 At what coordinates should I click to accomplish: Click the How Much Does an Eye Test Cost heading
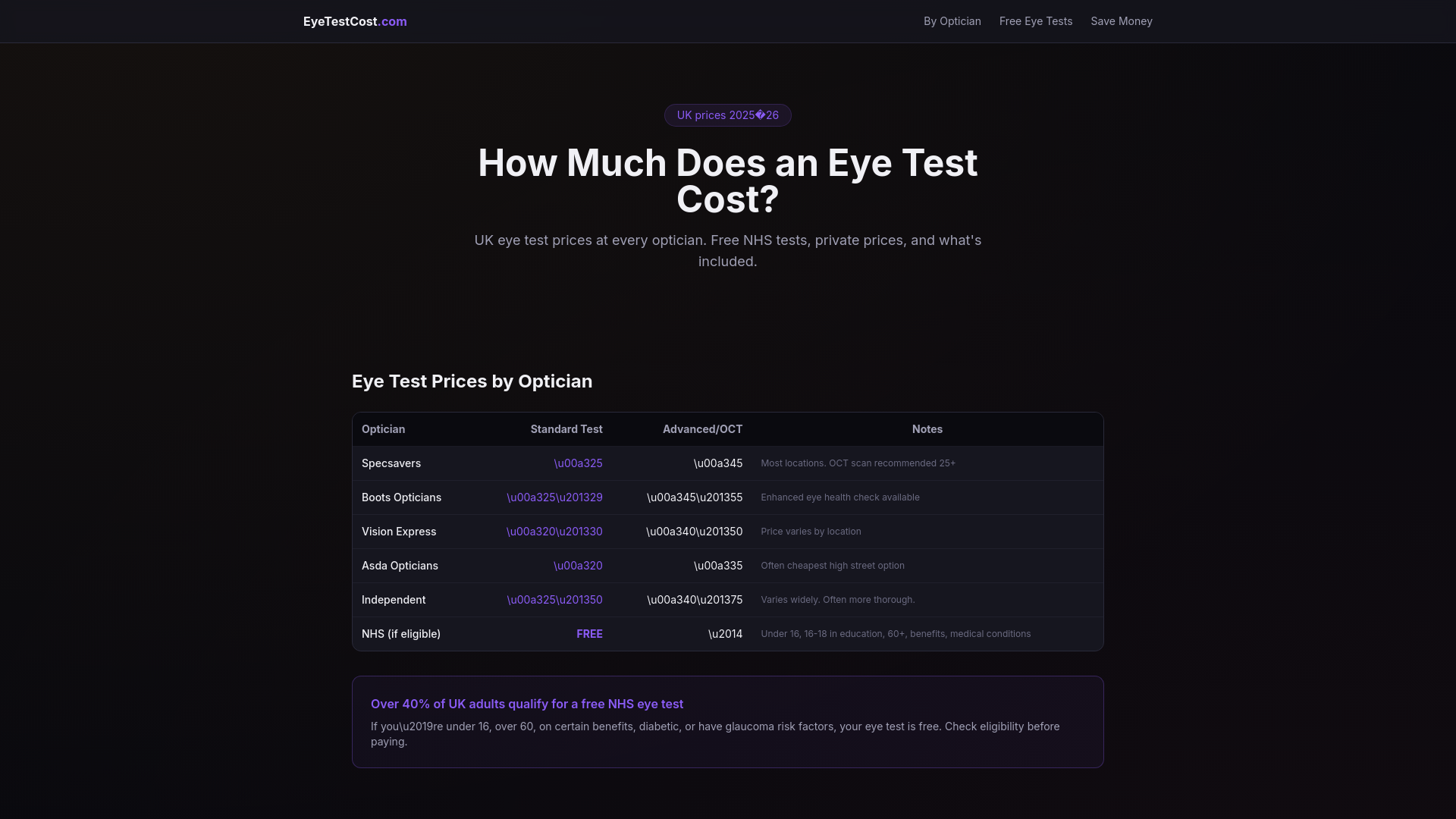click(x=728, y=181)
